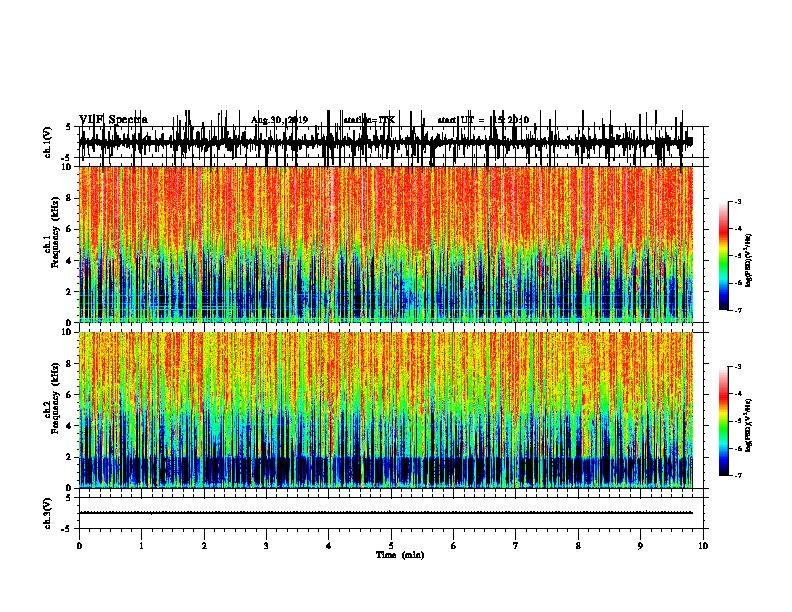The width and height of the screenshot is (792, 612).
Task: Click time axis tick label "9"
Action: point(640,546)
